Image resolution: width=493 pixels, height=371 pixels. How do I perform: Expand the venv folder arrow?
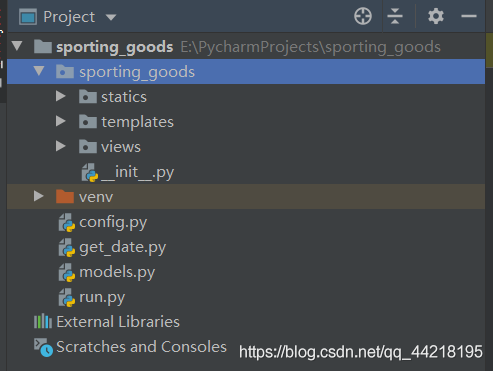[39, 196]
